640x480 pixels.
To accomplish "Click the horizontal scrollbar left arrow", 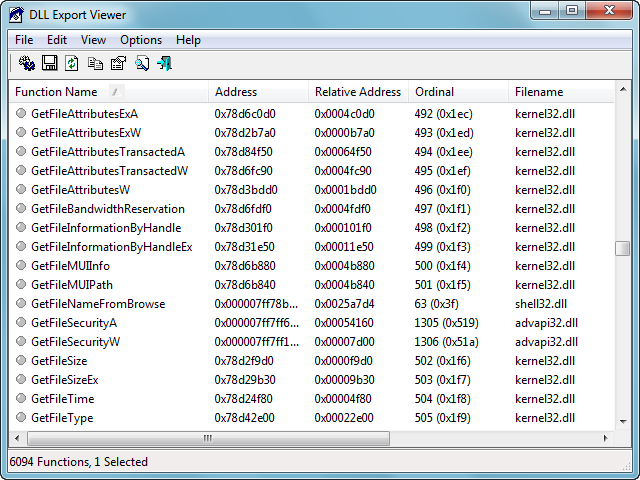I will (17, 438).
